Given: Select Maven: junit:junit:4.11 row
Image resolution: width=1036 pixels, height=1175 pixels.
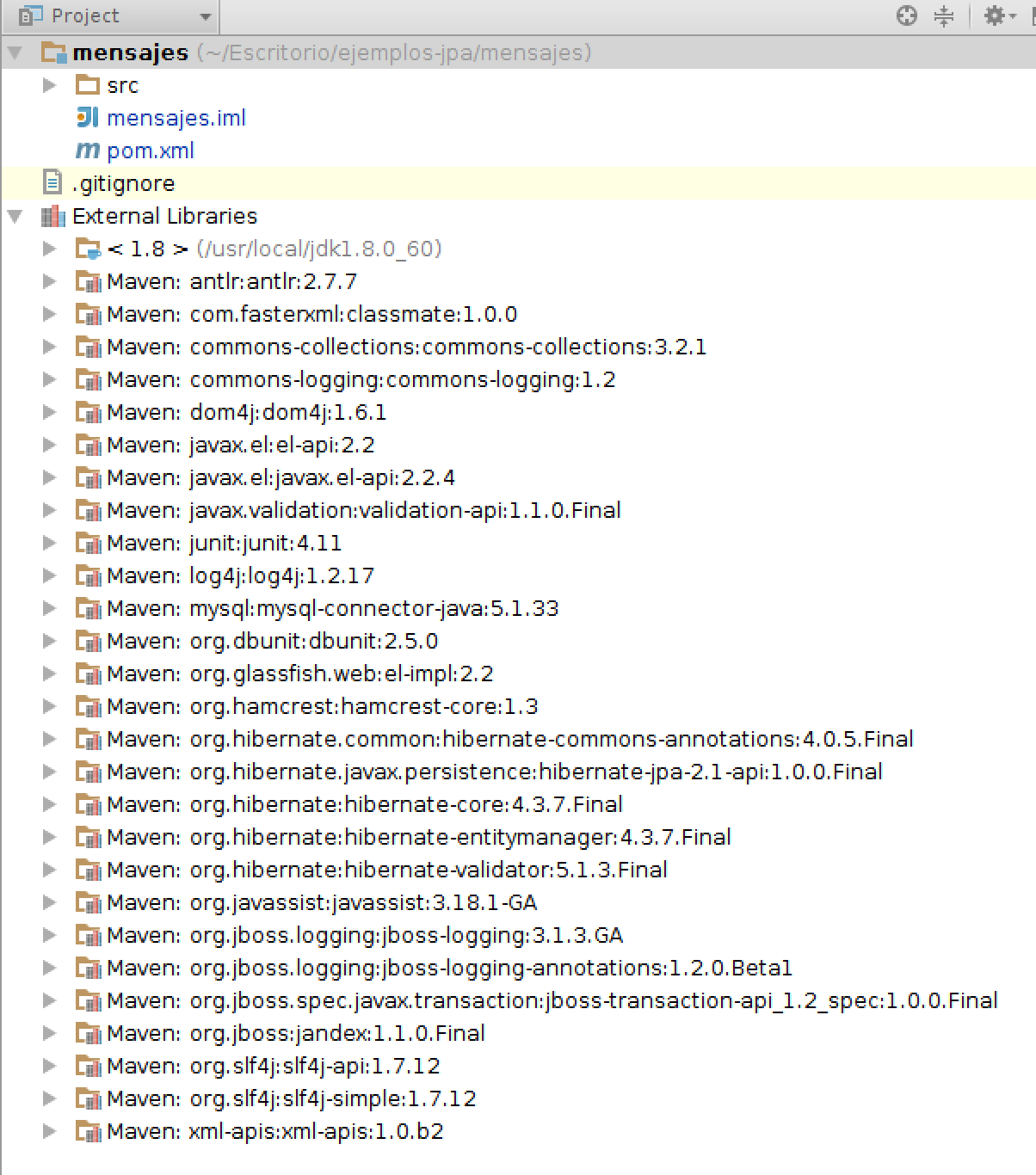Looking at the screenshot, I should point(224,543).
